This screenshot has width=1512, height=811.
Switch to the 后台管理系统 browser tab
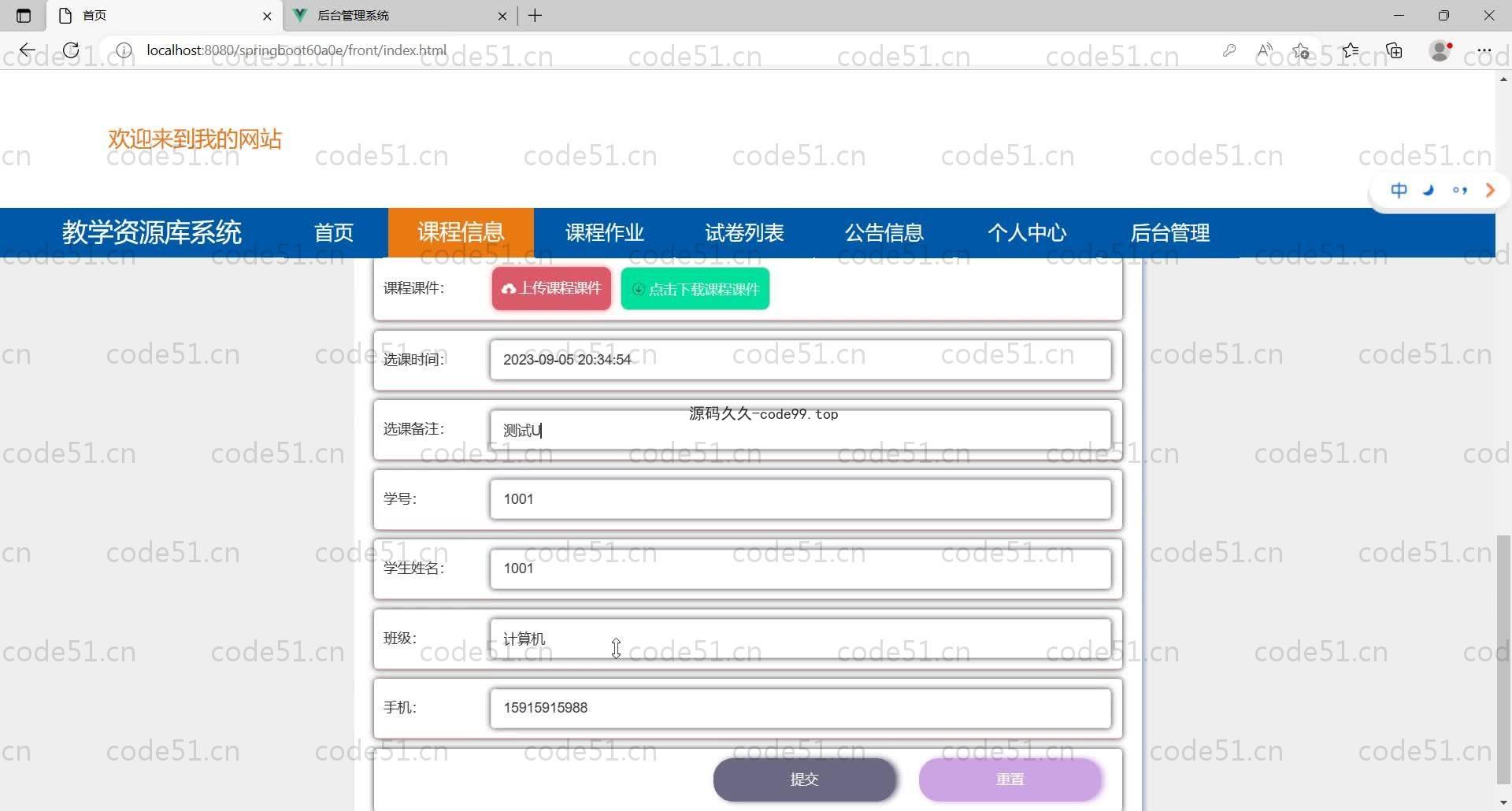pyautogui.click(x=399, y=16)
